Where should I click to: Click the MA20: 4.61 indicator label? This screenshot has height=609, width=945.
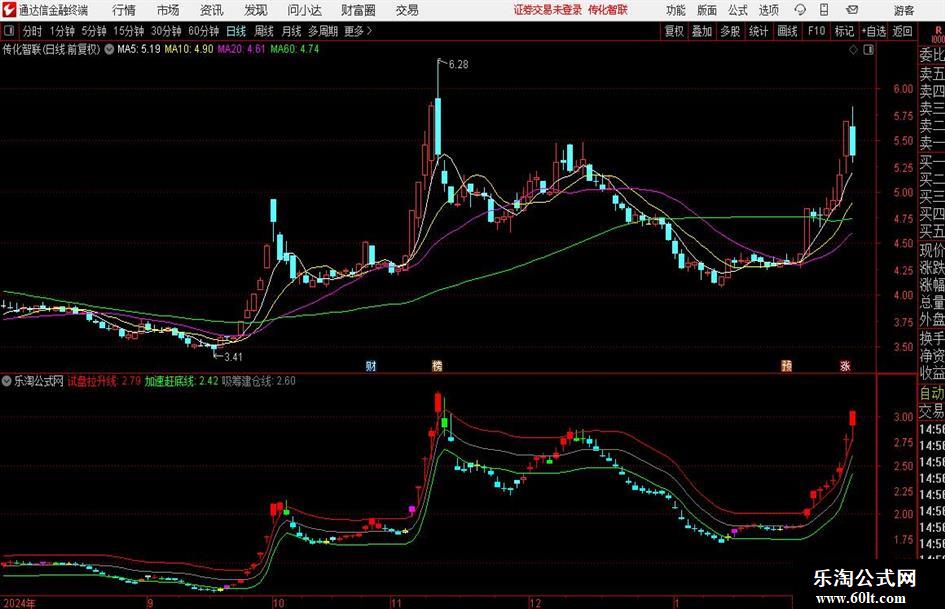(x=241, y=49)
